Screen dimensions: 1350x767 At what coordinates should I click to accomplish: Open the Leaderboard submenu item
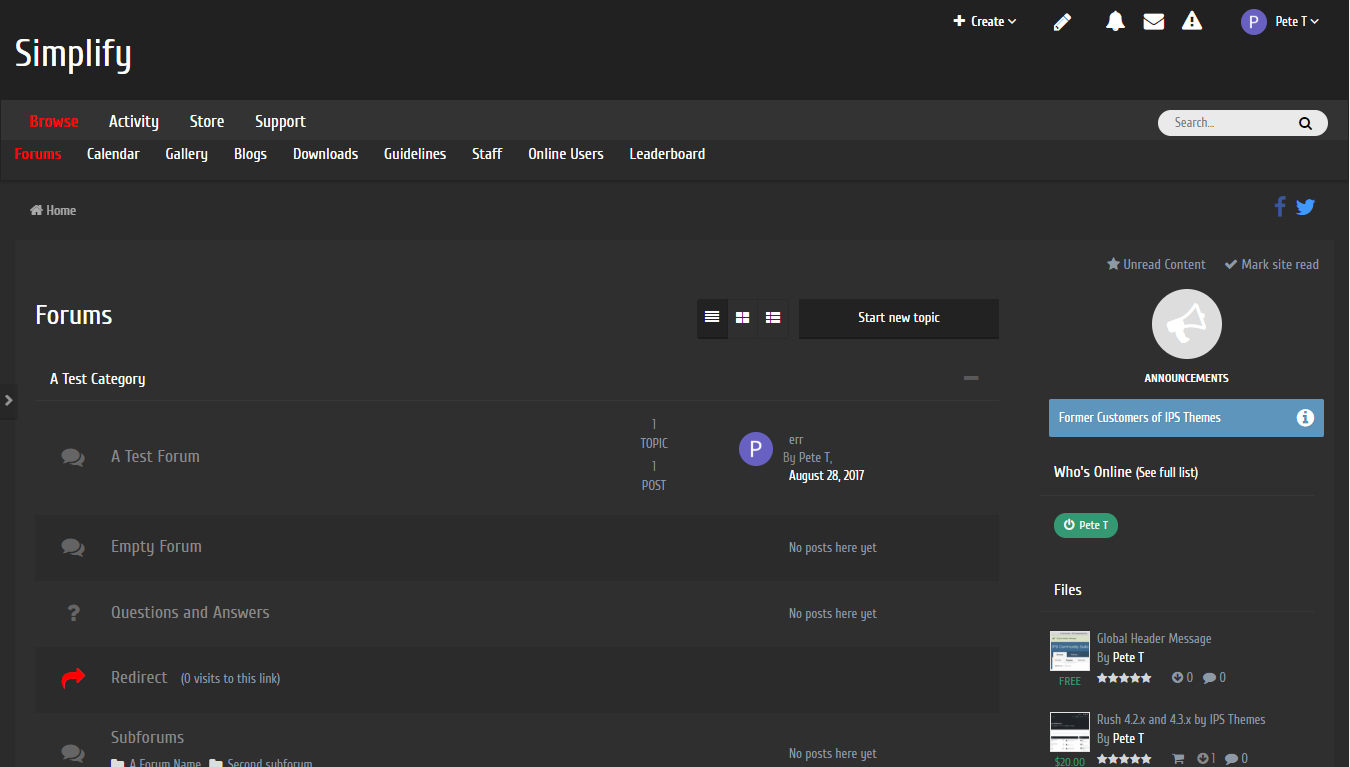[667, 154]
